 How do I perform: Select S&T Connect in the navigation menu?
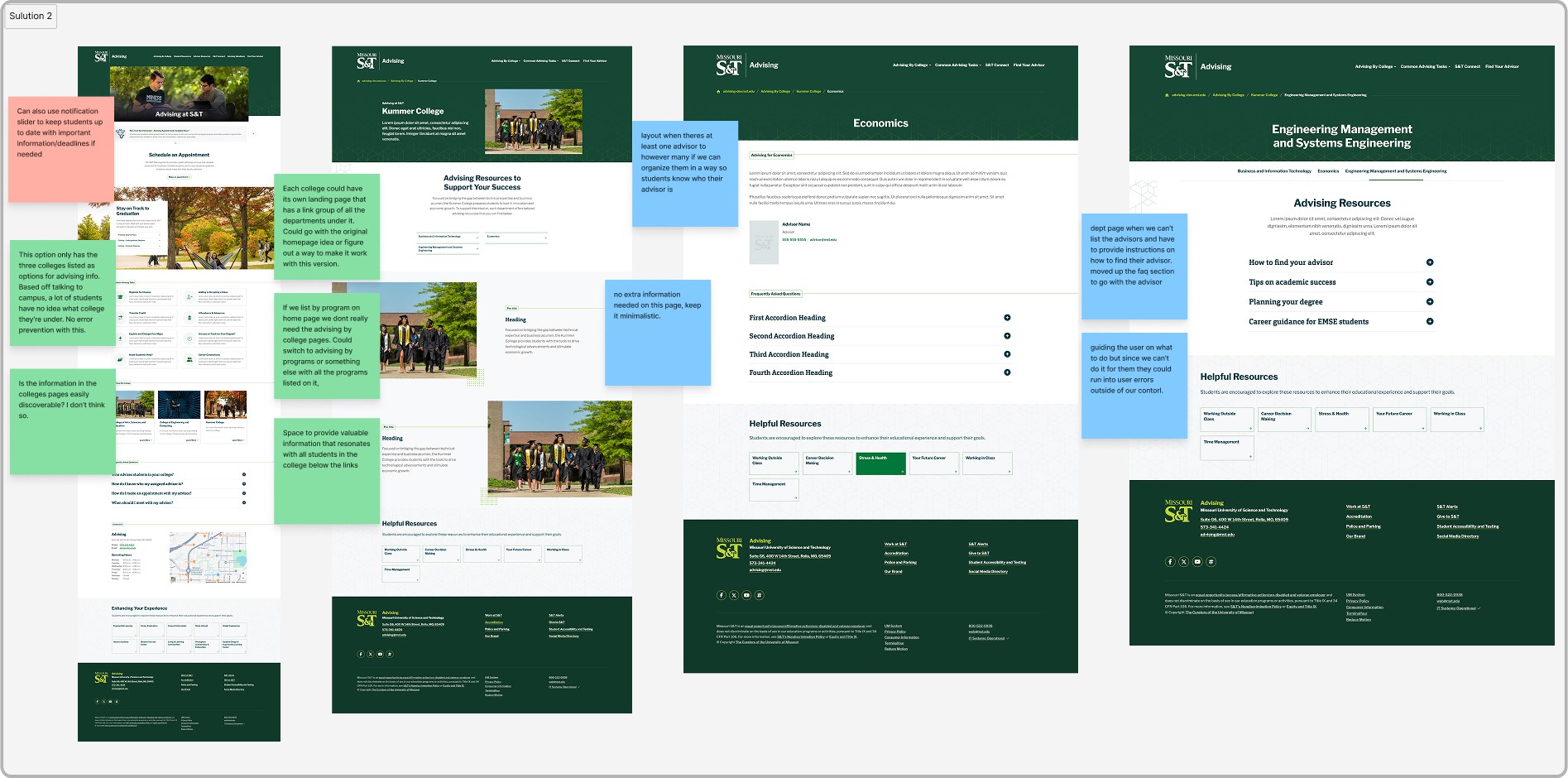point(997,65)
